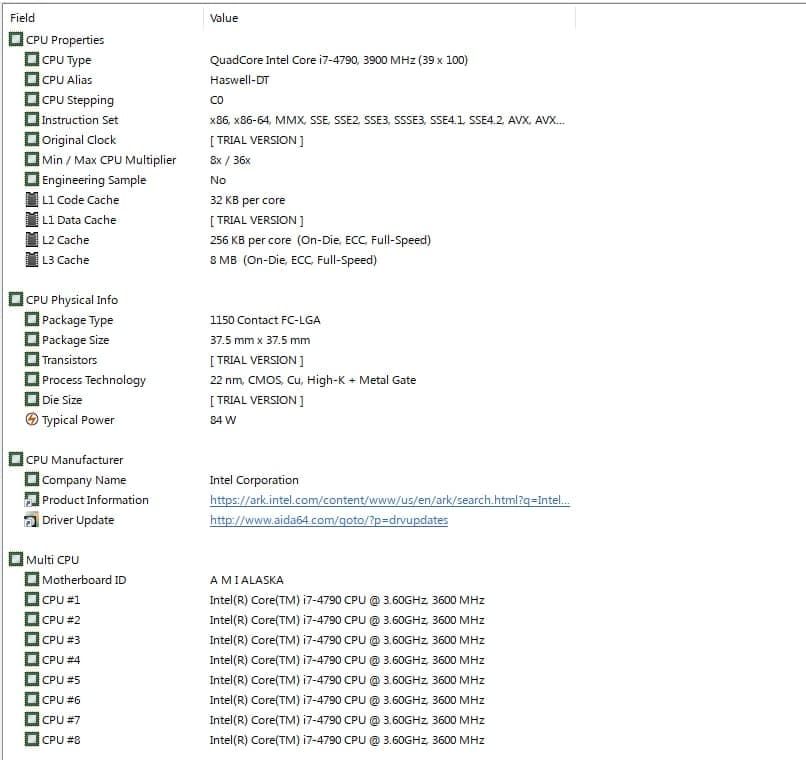The height and width of the screenshot is (760, 806).
Task: Select the 84 W typical power value
Action: (223, 420)
